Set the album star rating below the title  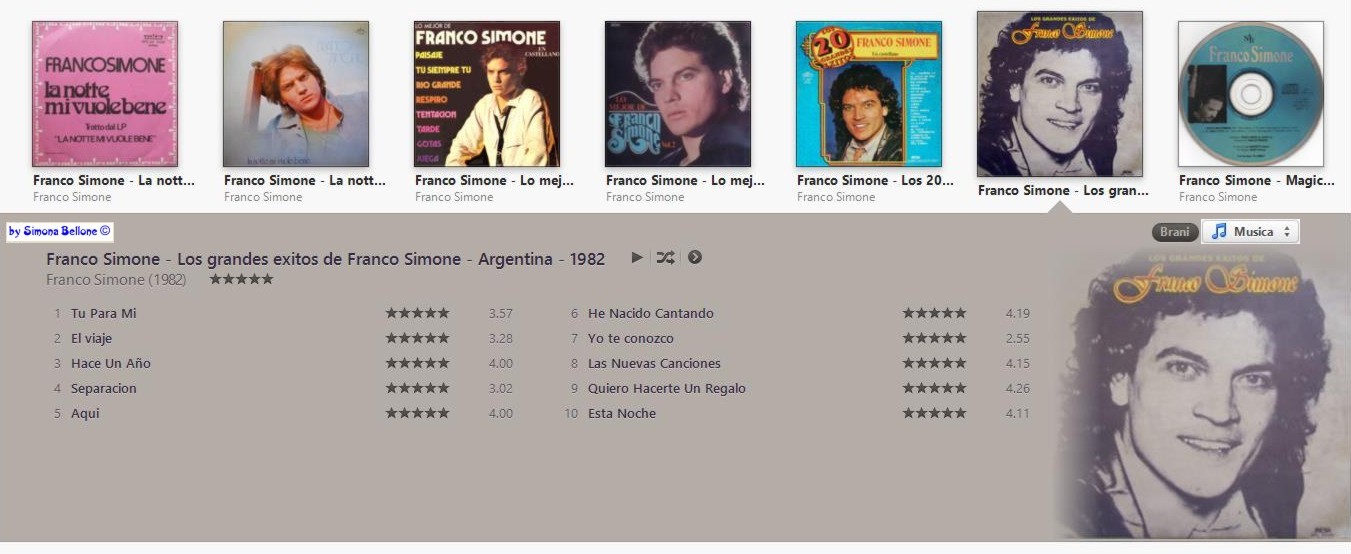pos(241,280)
